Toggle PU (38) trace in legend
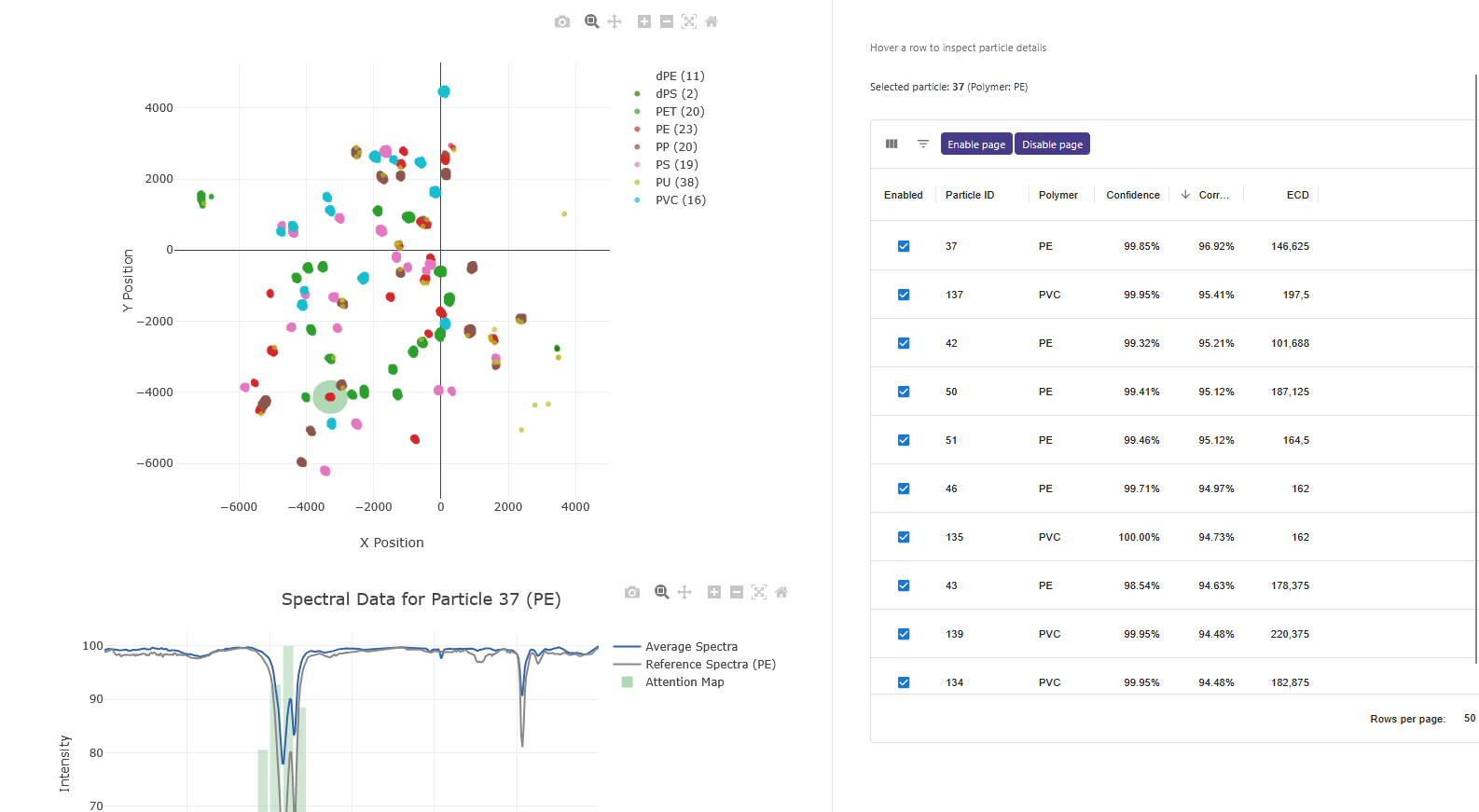Viewport: 1479px width, 812px height. coord(677,183)
